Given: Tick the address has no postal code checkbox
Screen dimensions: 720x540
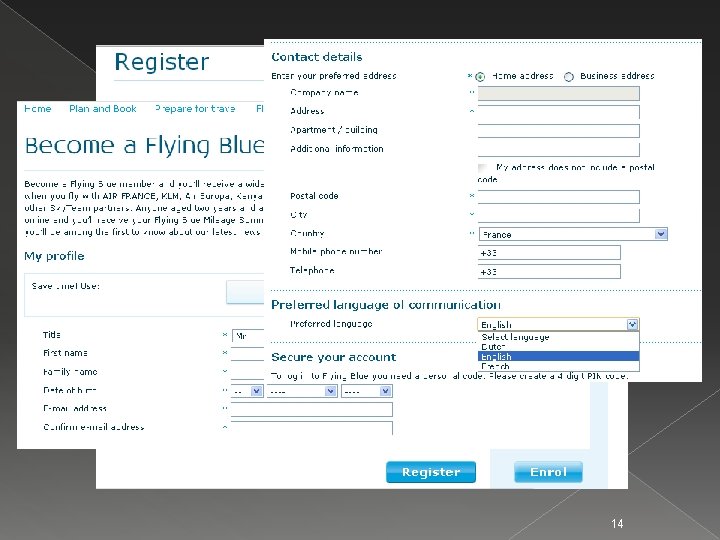Looking at the screenshot, I should click(x=483, y=168).
